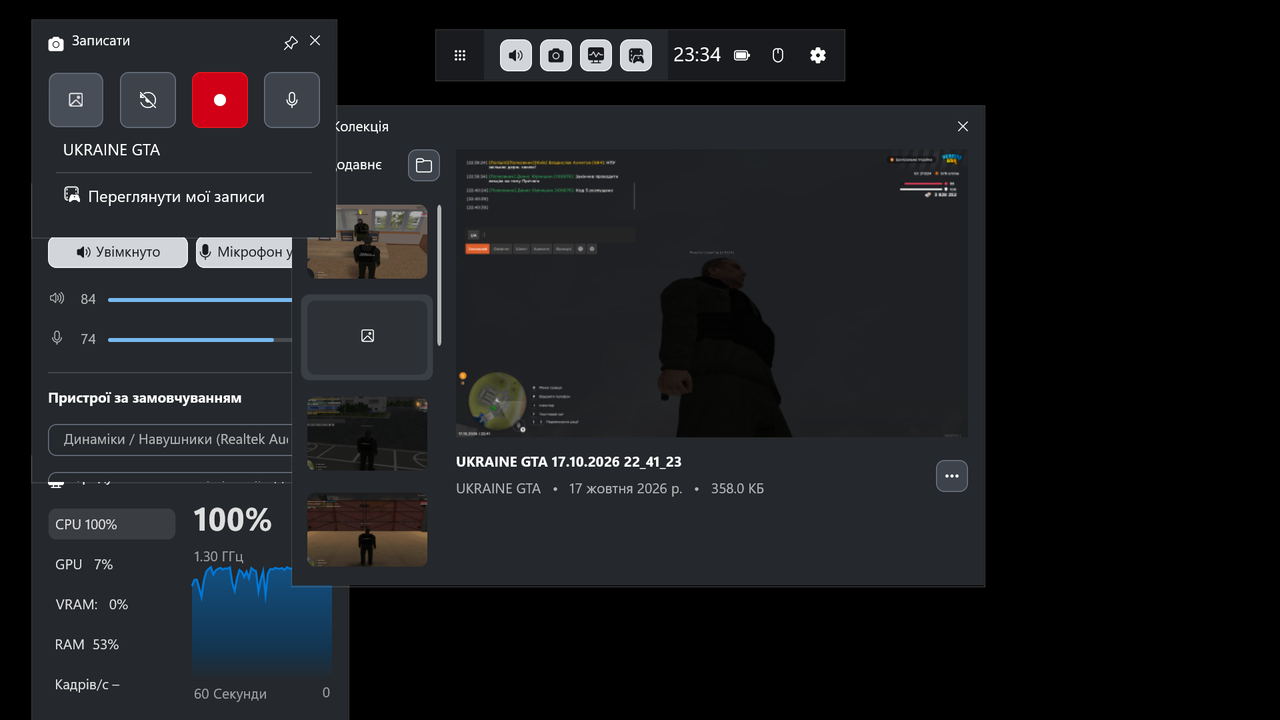Click the battery icon in the Game Bar

[742, 56]
